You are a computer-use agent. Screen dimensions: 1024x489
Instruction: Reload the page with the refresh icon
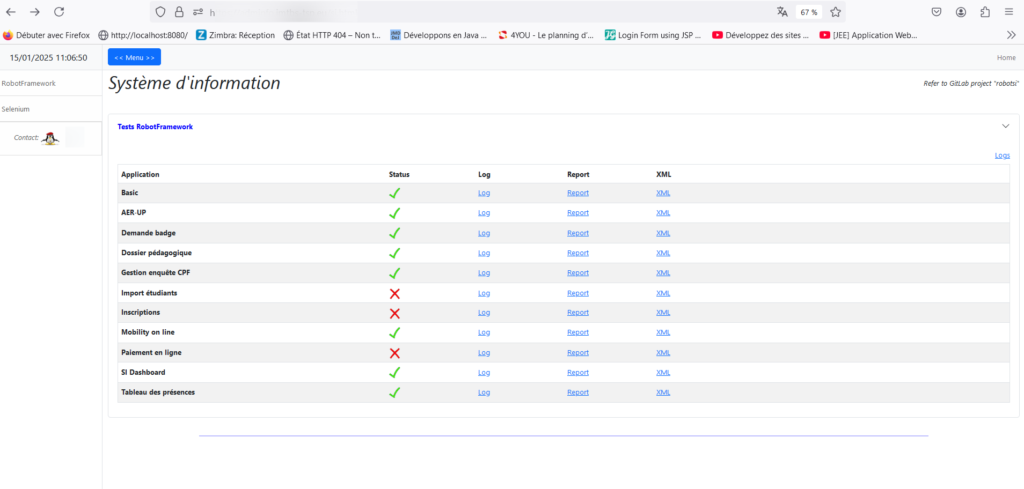59,12
